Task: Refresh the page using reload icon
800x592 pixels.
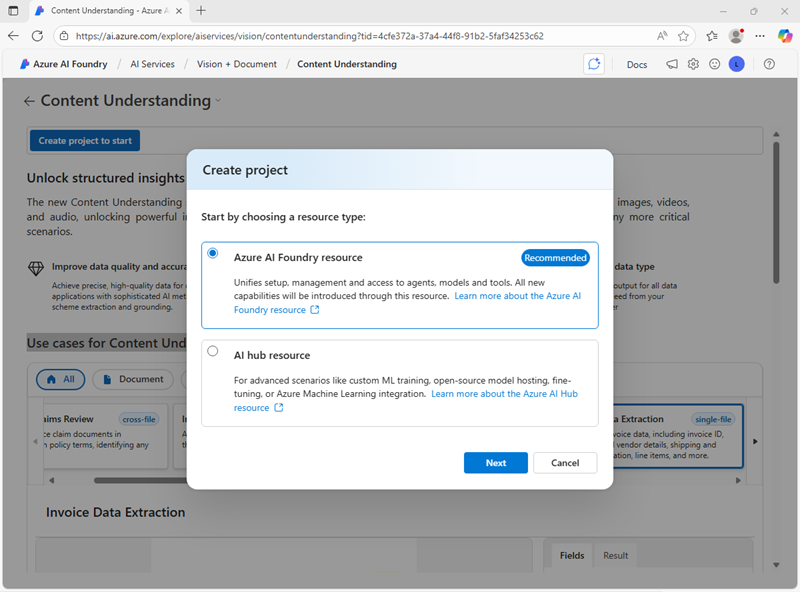Action: point(37,35)
